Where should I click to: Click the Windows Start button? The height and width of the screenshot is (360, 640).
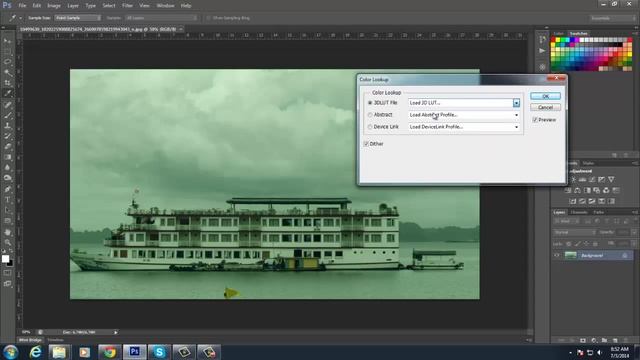click(10, 352)
